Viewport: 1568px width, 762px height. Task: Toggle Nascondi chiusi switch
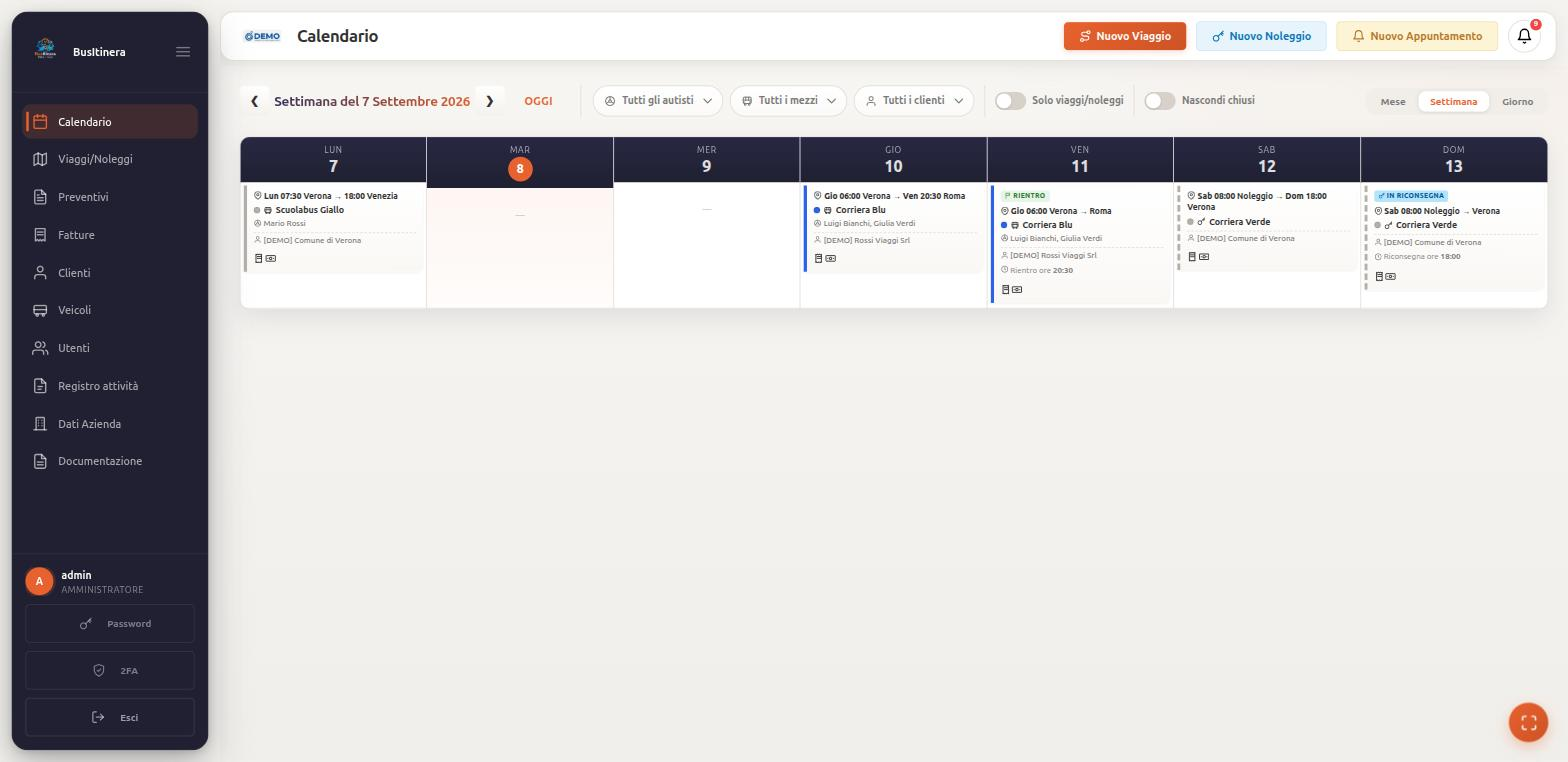pos(1160,101)
